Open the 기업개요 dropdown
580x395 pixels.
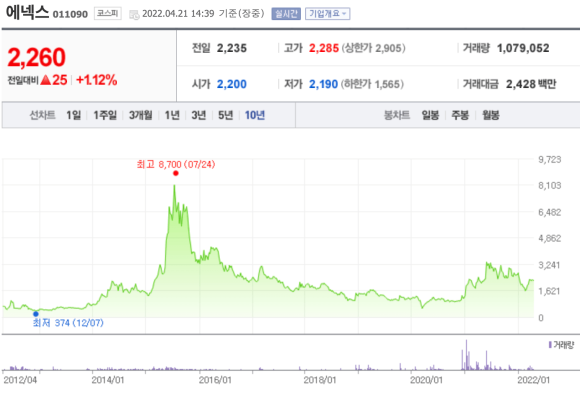click(x=327, y=14)
